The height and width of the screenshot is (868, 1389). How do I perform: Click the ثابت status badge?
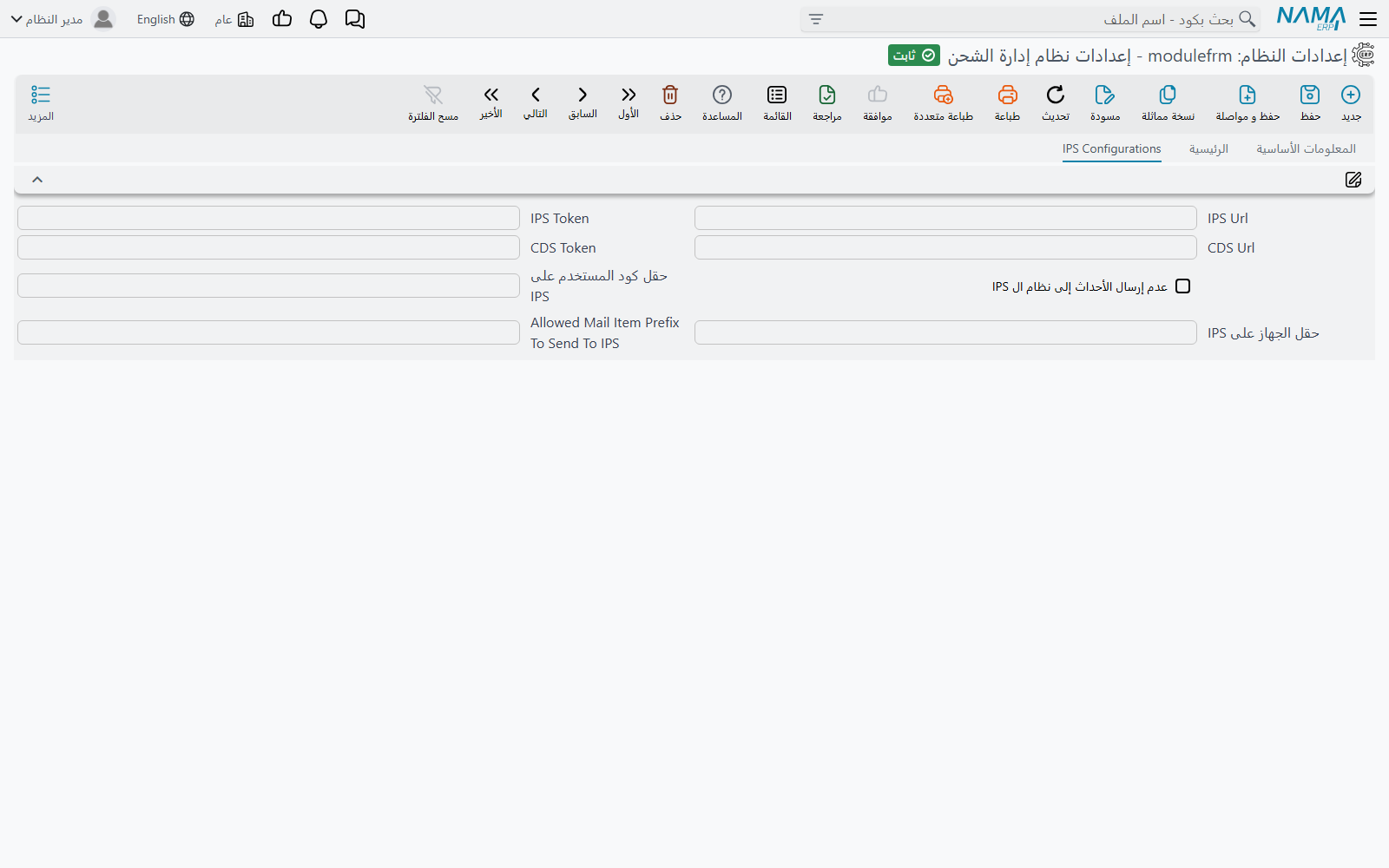[914, 56]
